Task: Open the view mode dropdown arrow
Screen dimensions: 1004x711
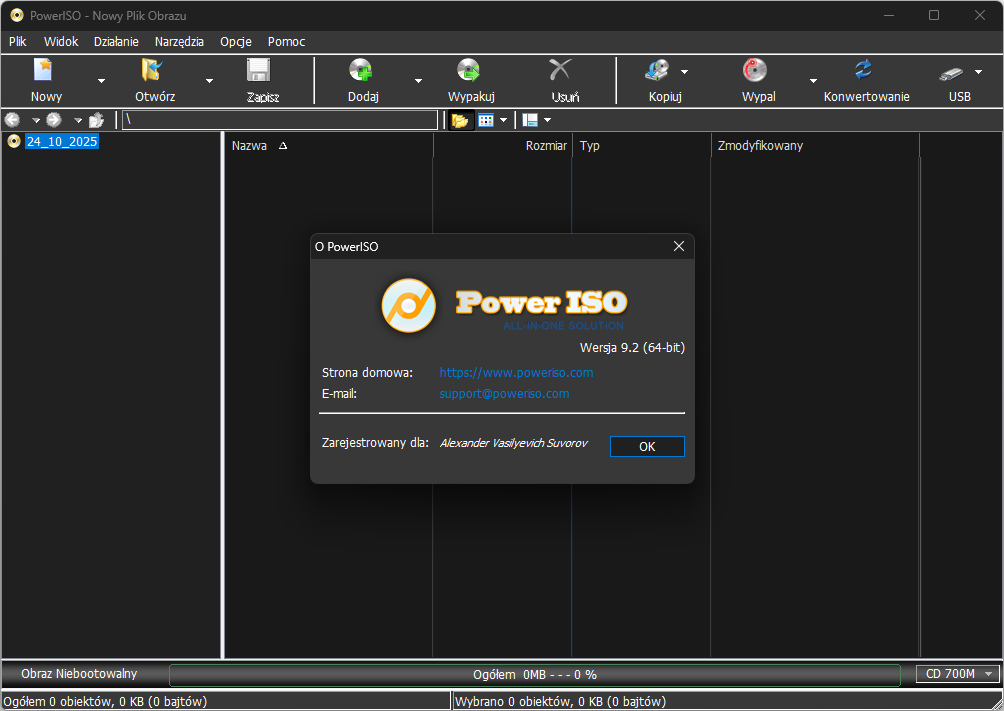Action: [x=503, y=120]
